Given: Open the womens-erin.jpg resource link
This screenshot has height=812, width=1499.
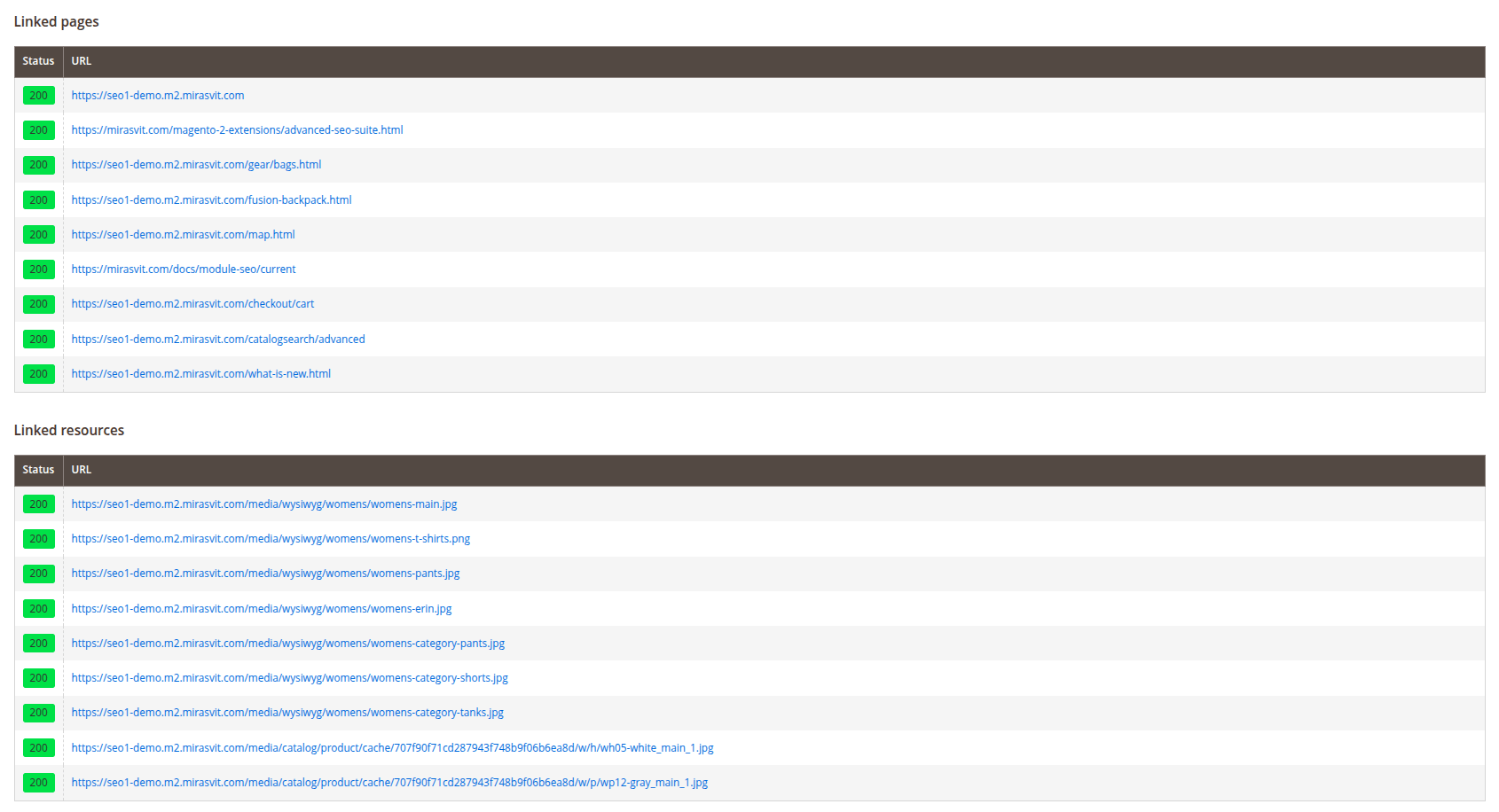Looking at the screenshot, I should point(262,608).
